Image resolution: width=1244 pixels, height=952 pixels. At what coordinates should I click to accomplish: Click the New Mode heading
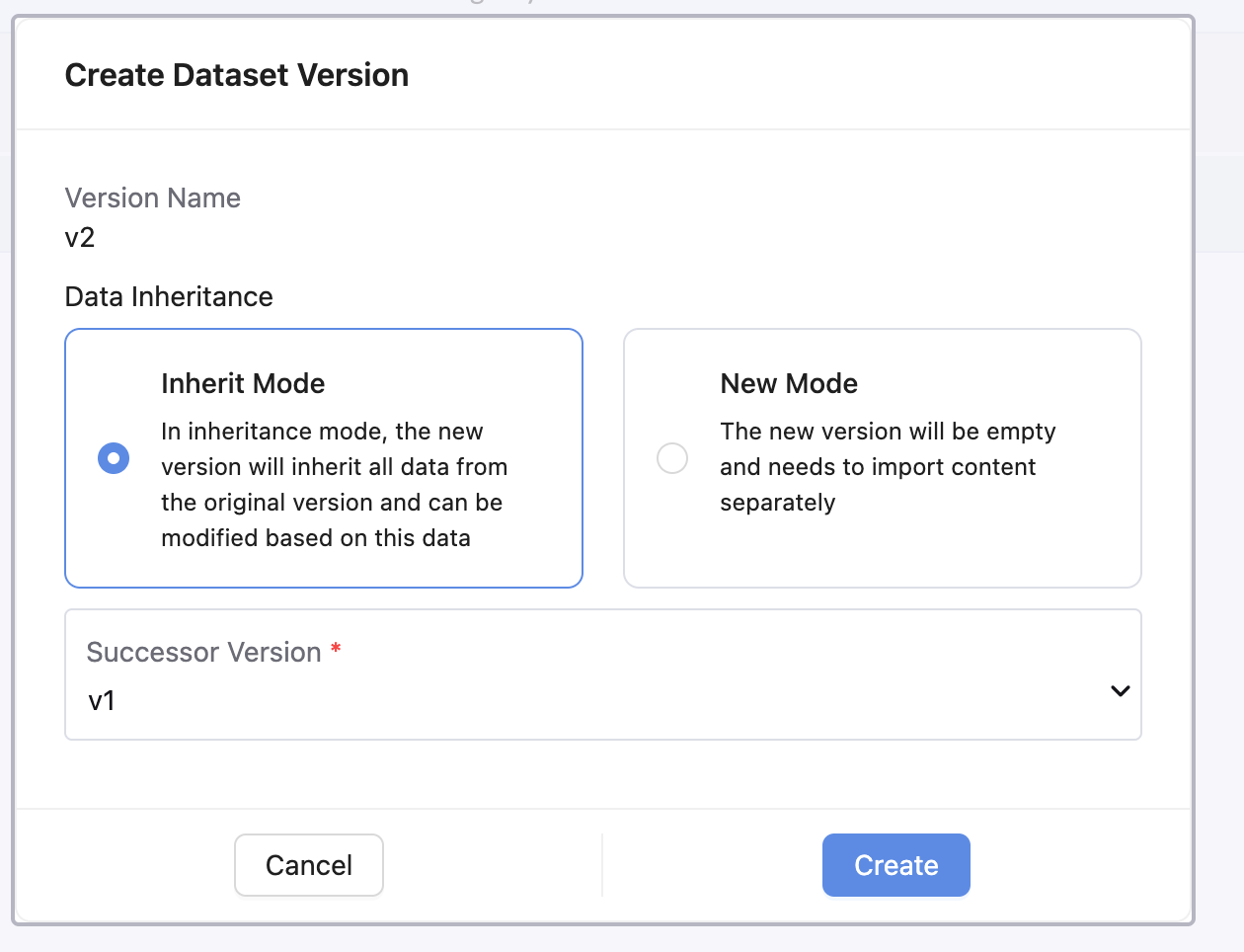pyautogui.click(x=789, y=383)
